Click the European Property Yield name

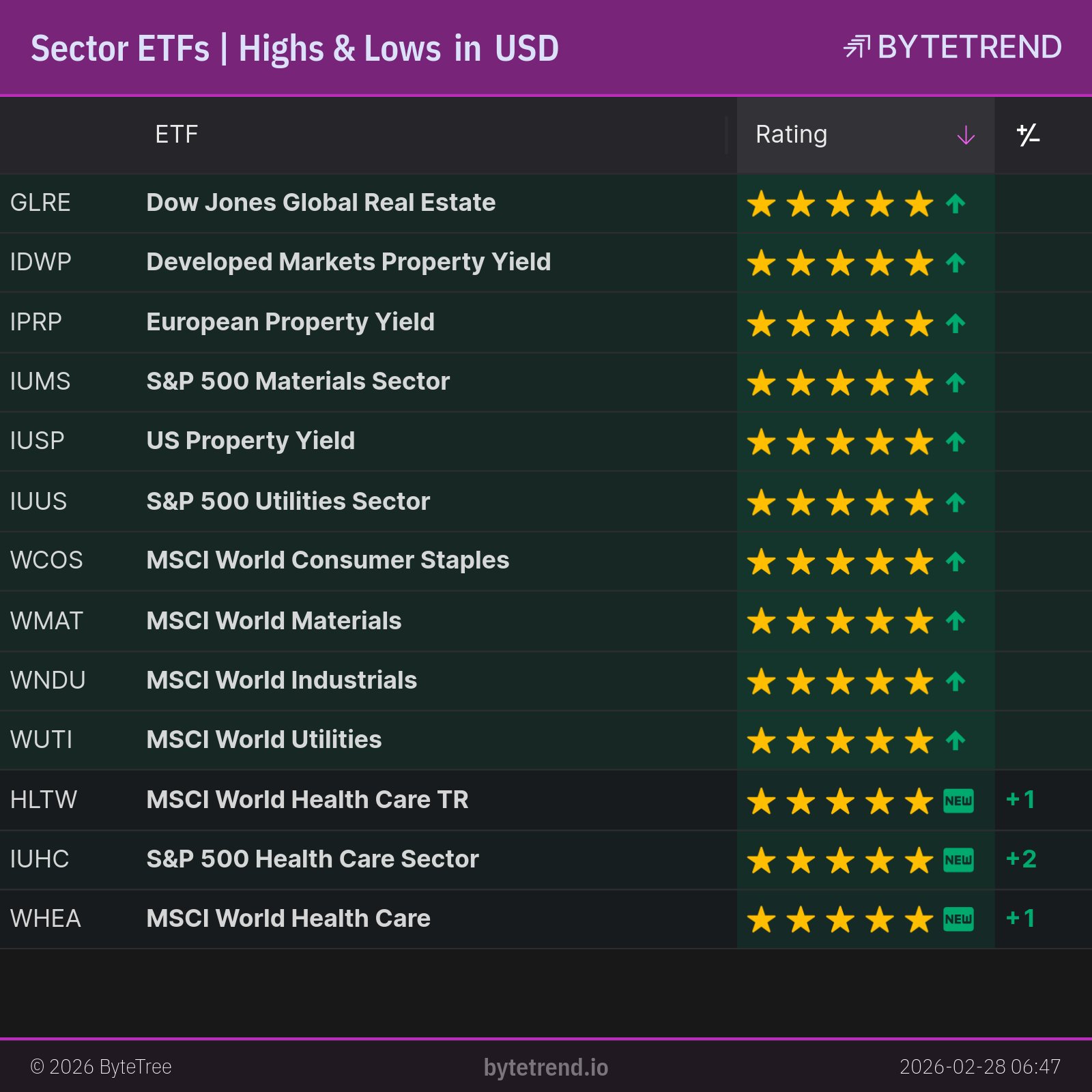pos(290,322)
